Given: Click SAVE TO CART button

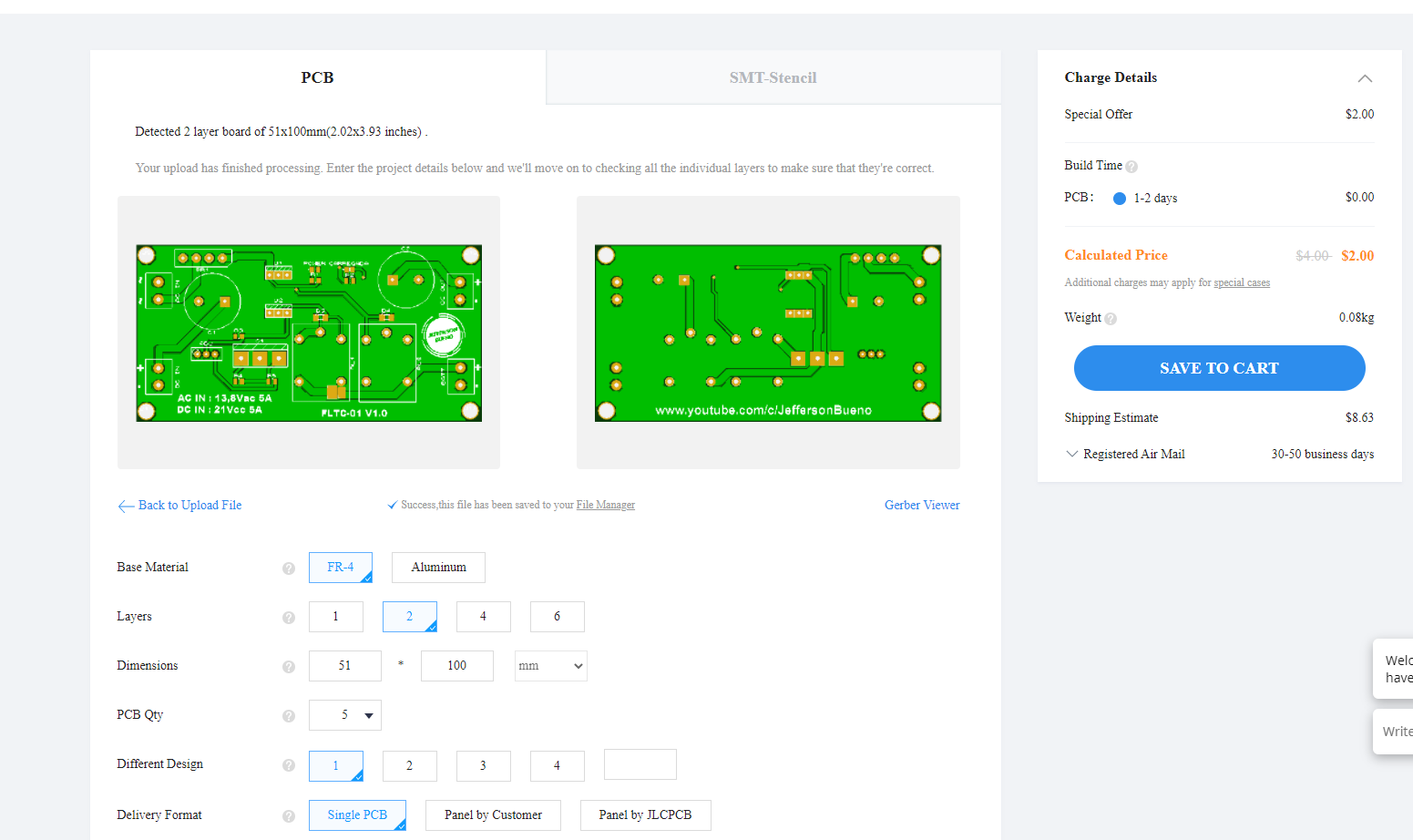Looking at the screenshot, I should 1219,368.
